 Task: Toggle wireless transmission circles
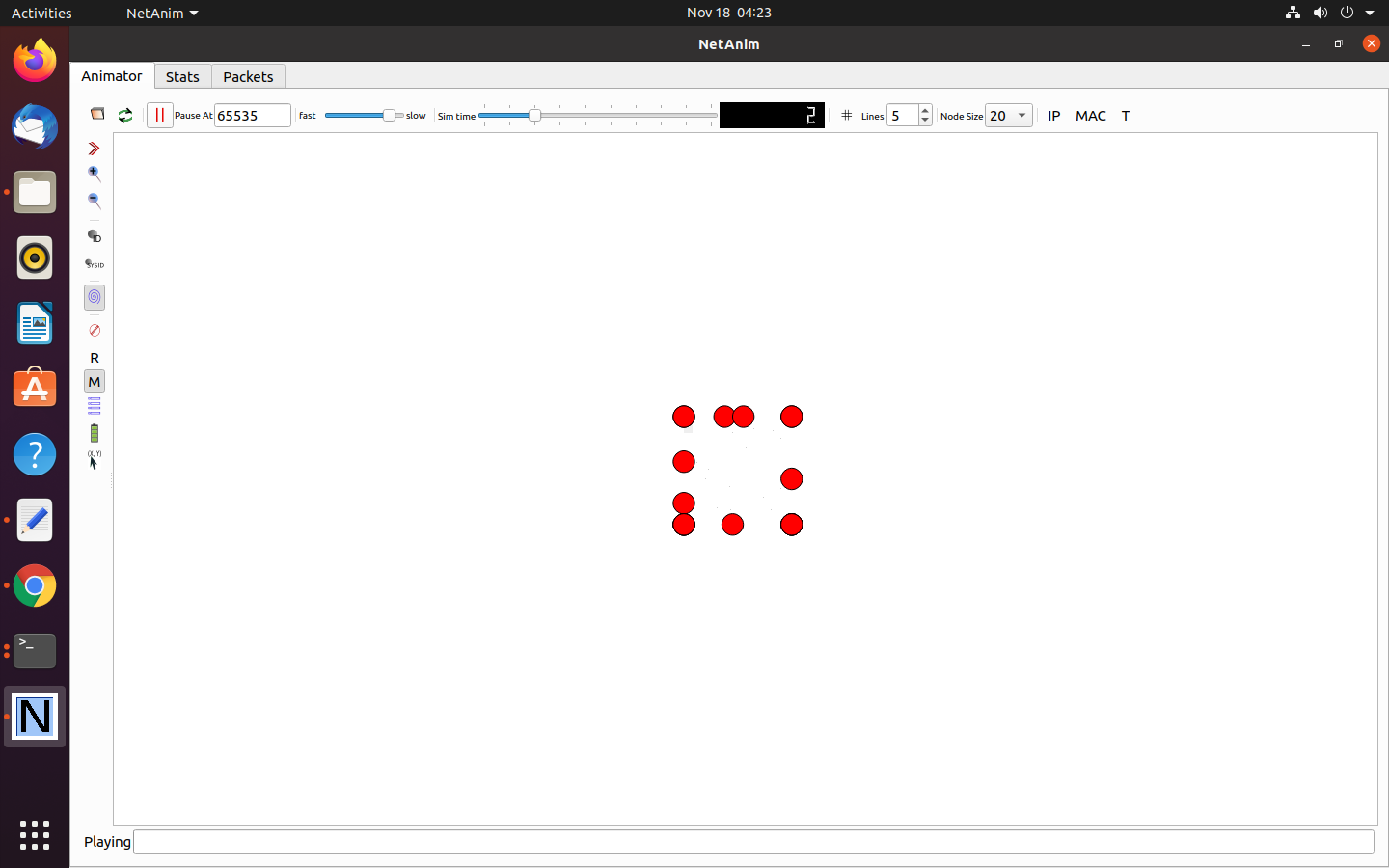[x=94, y=297]
